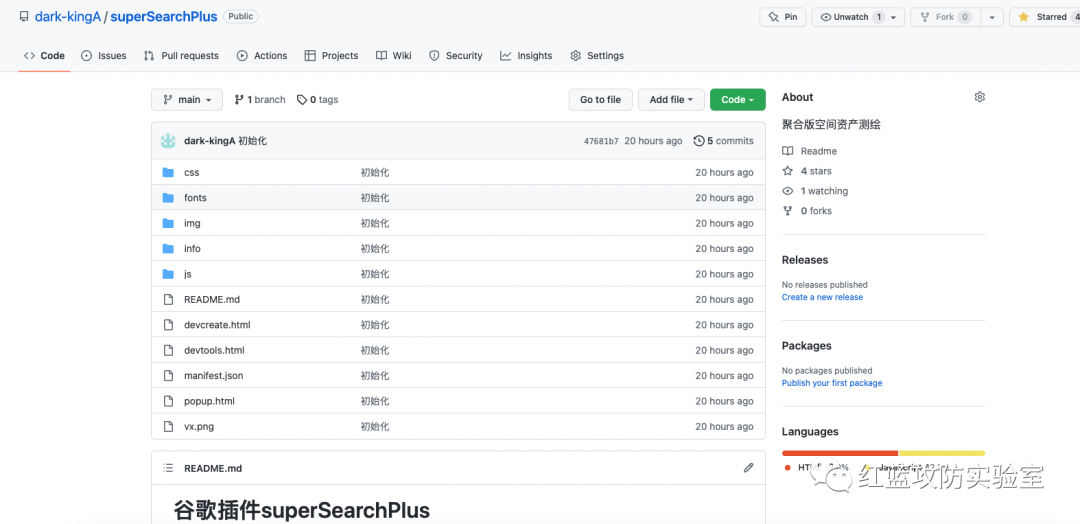Viewport: 1080px width, 524px height.
Task: Click the file icon next to popup.html
Action: click(168, 401)
